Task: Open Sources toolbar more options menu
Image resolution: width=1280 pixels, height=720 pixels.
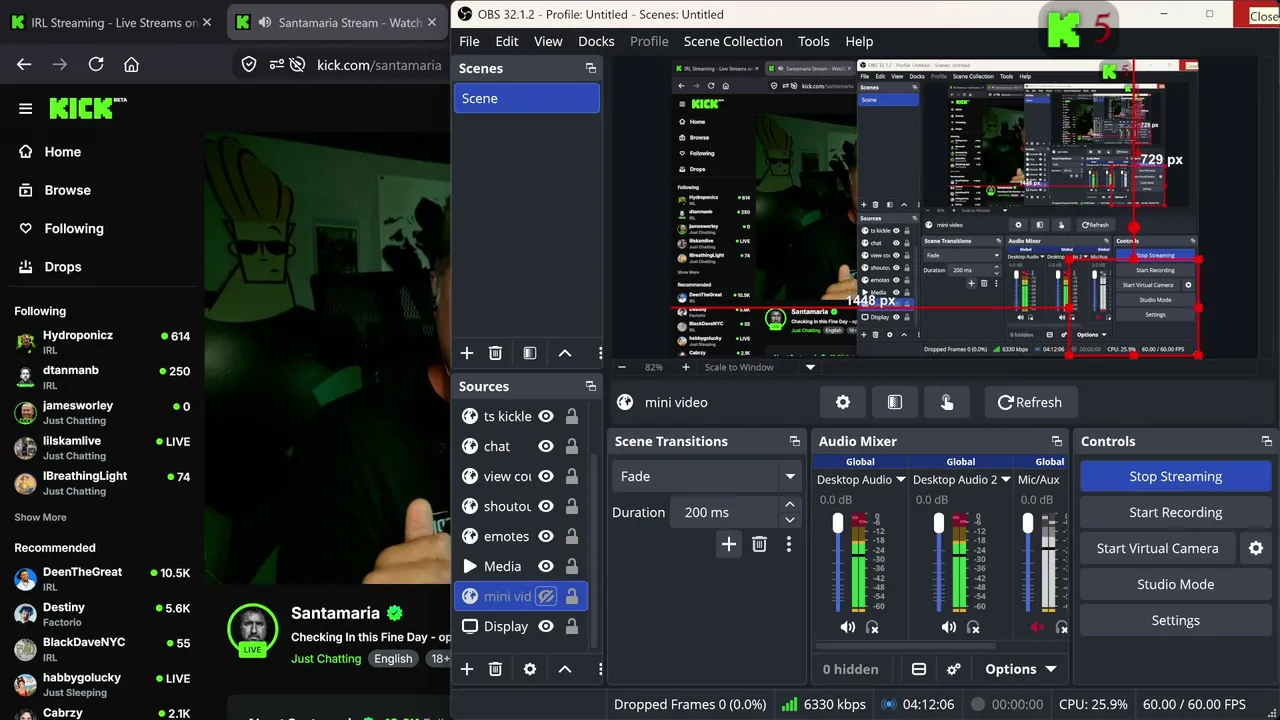Action: [600, 669]
